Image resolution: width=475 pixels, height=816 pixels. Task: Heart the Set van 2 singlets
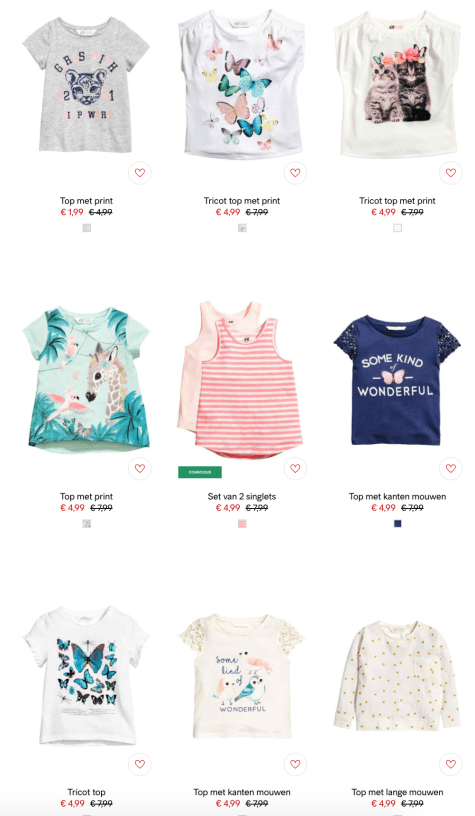(295, 468)
